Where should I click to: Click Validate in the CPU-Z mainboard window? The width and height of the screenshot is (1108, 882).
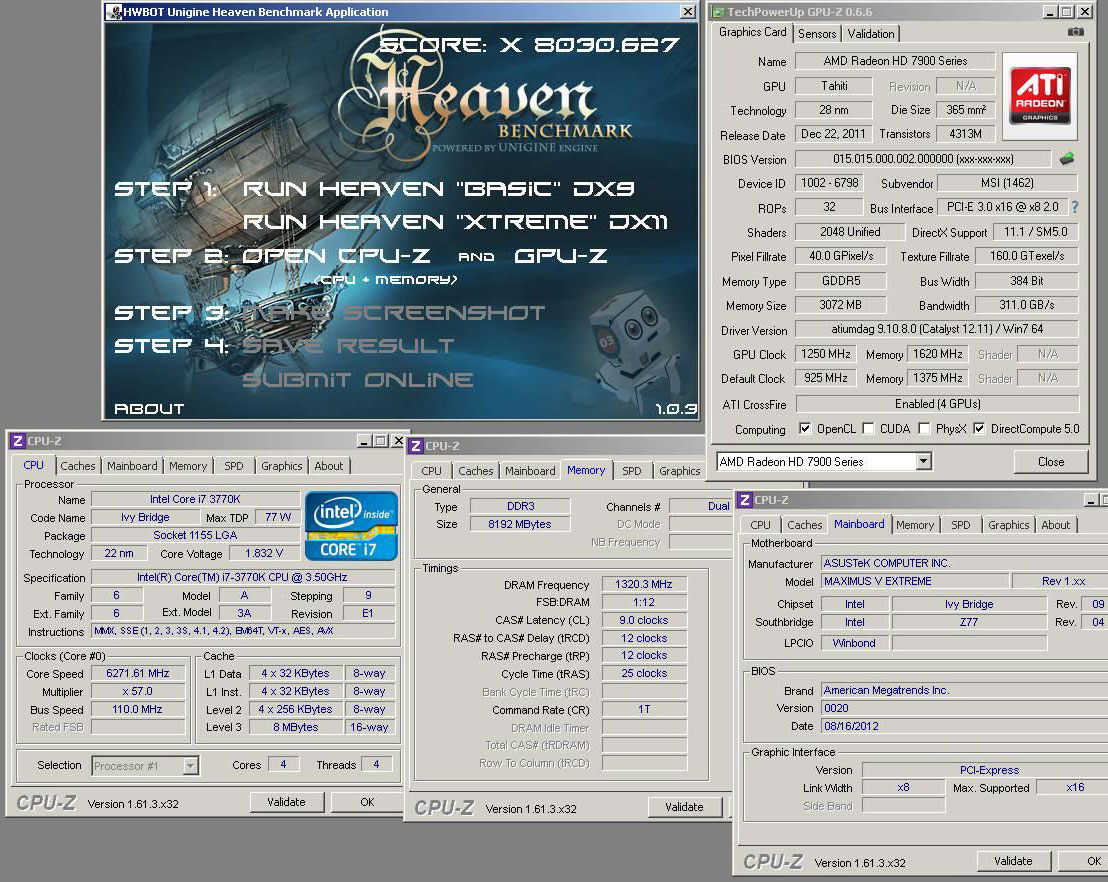click(1013, 861)
